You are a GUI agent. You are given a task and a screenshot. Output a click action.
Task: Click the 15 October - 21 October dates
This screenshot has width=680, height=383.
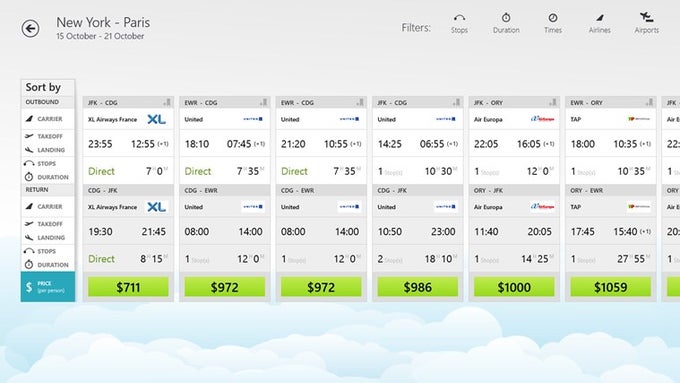[100, 36]
